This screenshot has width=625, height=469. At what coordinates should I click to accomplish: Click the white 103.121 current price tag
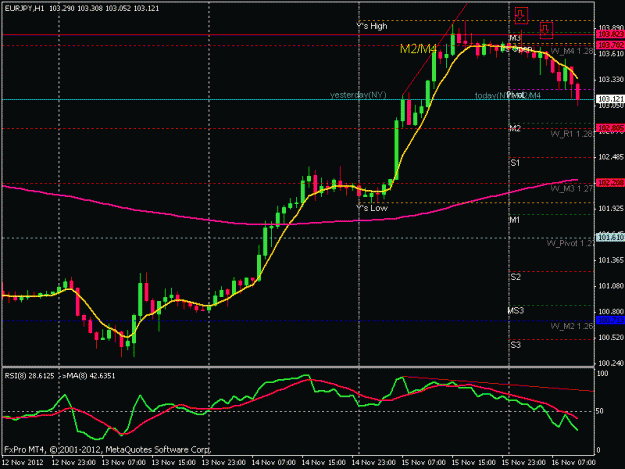tap(611, 99)
